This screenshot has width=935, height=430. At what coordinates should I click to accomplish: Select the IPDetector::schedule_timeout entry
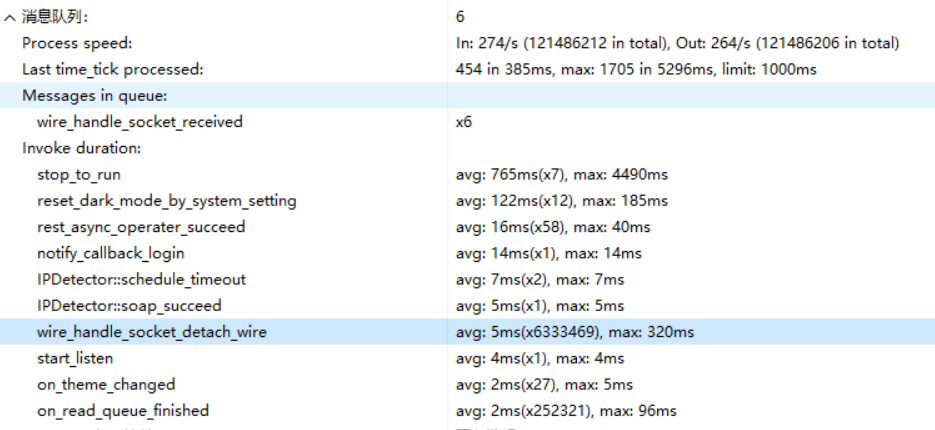(x=142, y=279)
